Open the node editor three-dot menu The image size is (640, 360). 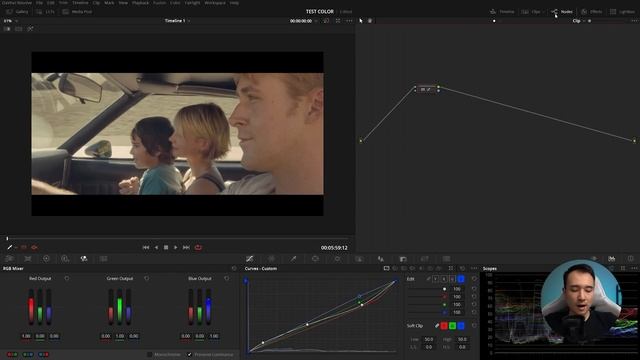click(634, 21)
